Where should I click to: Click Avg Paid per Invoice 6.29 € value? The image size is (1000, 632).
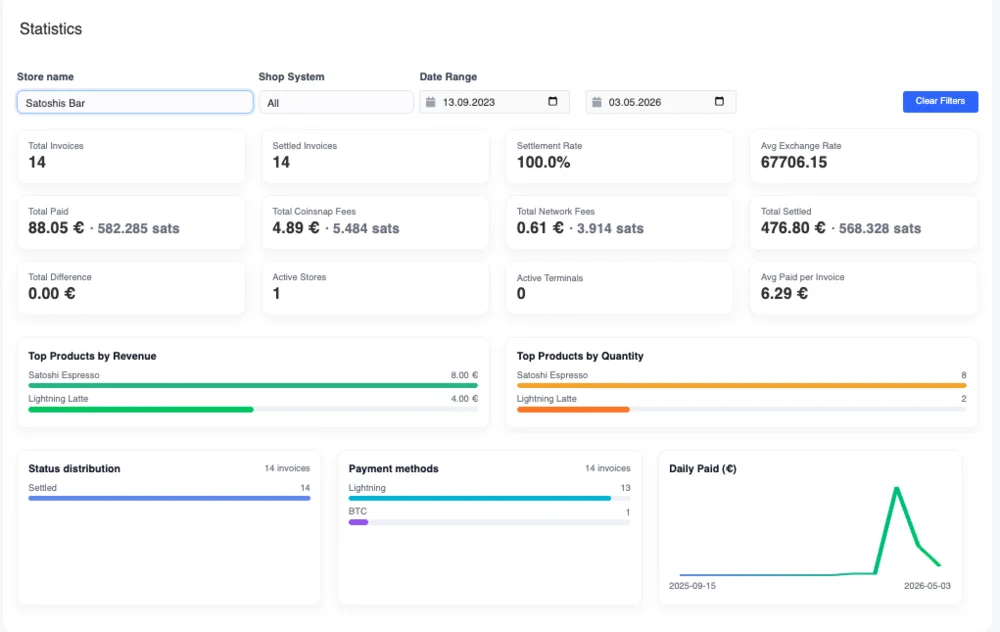[x=784, y=294]
